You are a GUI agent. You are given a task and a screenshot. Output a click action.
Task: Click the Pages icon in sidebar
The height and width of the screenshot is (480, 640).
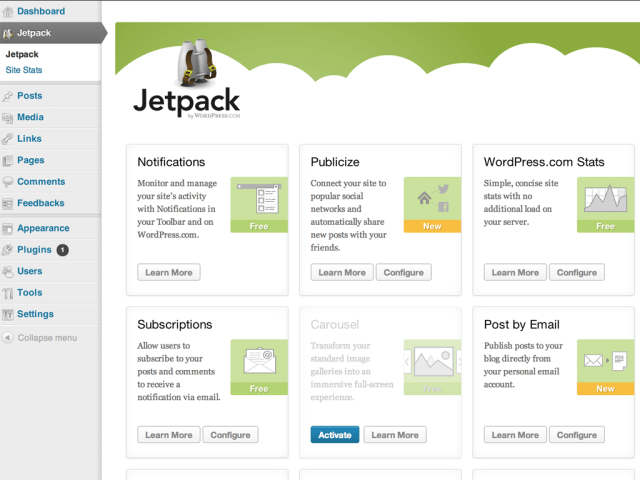coord(8,160)
